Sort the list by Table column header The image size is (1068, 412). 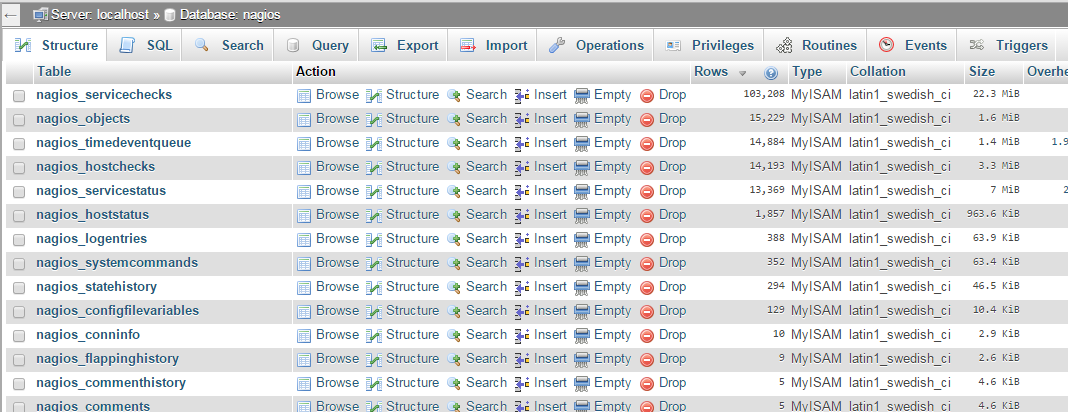click(x=53, y=72)
